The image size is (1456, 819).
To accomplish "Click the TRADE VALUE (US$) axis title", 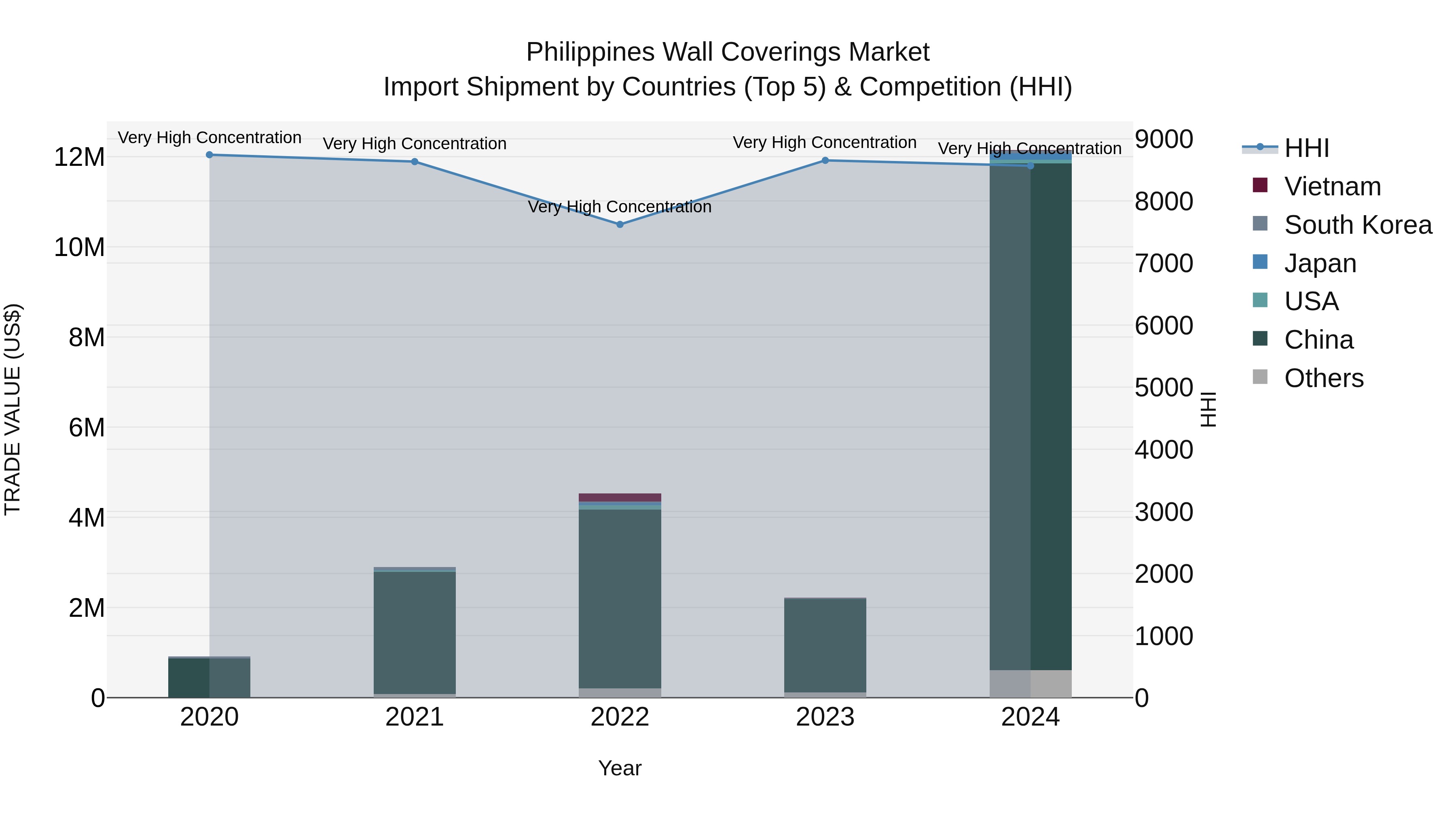I will pos(13,409).
